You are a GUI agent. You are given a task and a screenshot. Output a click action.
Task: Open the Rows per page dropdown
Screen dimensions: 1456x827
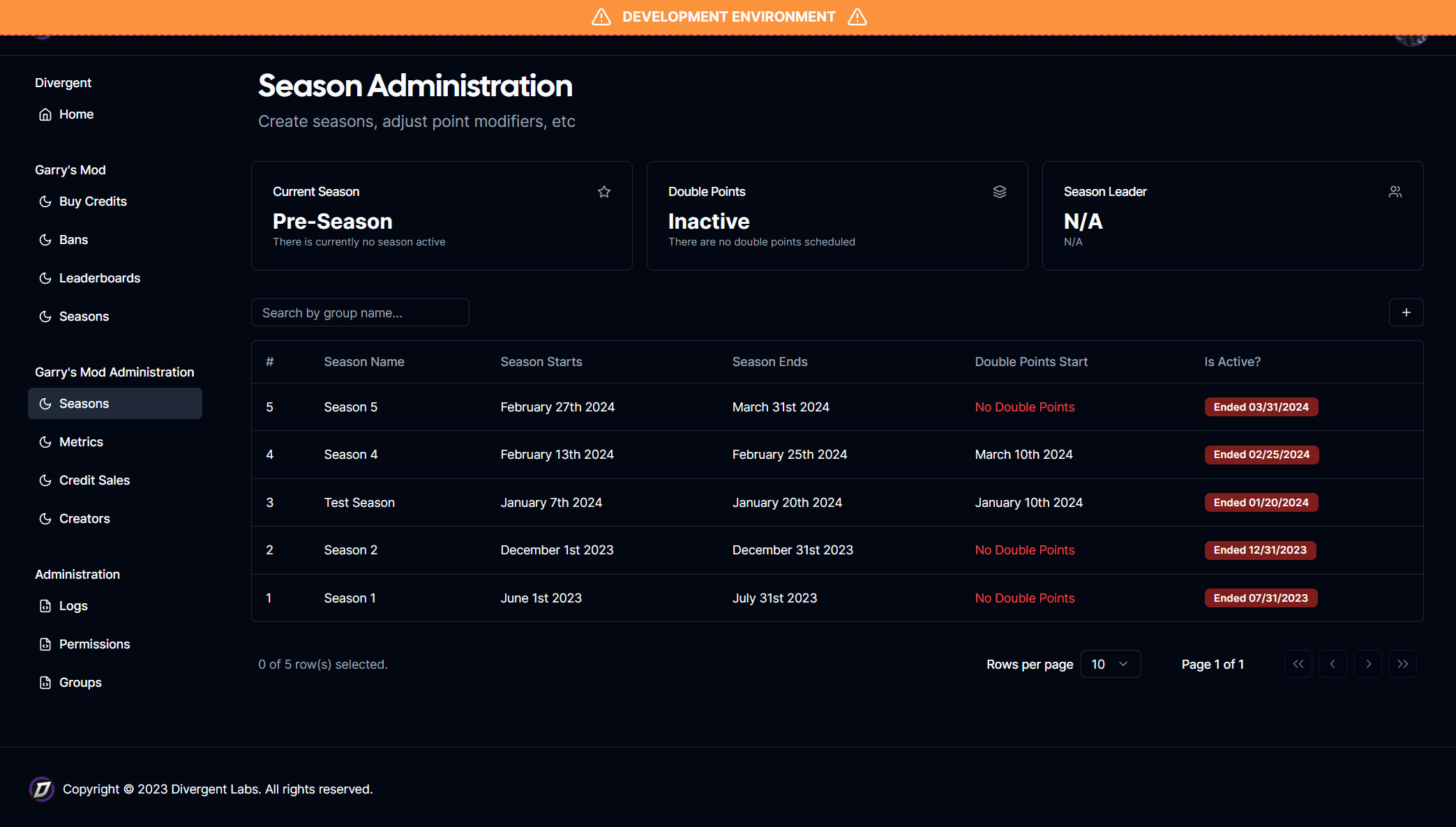coord(1110,664)
